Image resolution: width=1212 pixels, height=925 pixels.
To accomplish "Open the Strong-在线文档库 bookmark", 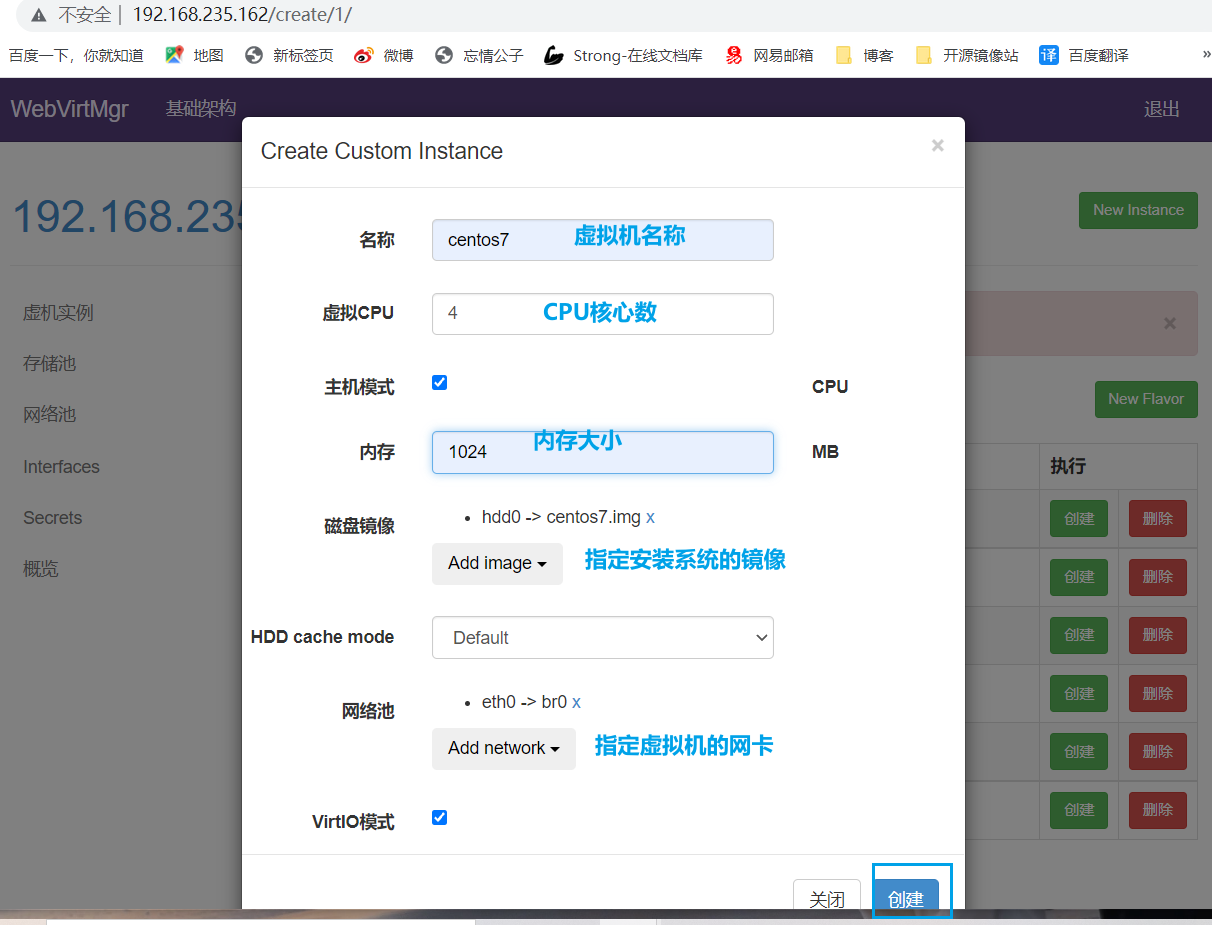I will [623, 55].
